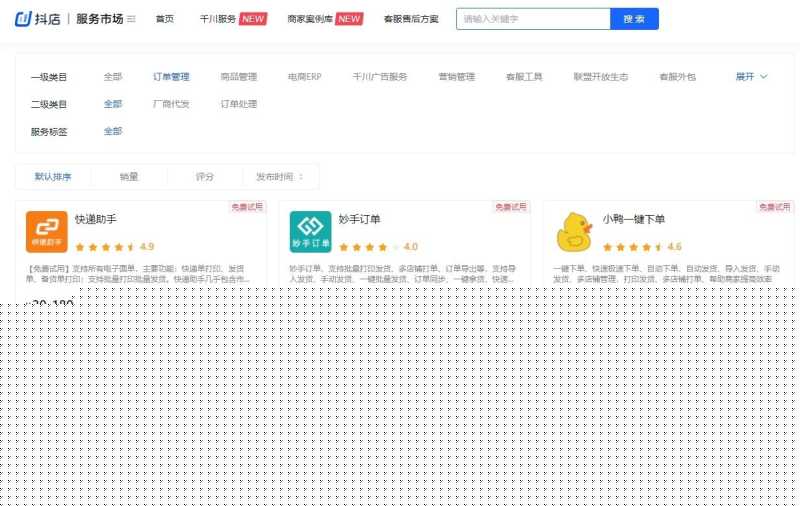Image resolution: width=800 pixels, height=506 pixels.
Task: Filter by 厂商代发 subcategory
Action: point(171,104)
